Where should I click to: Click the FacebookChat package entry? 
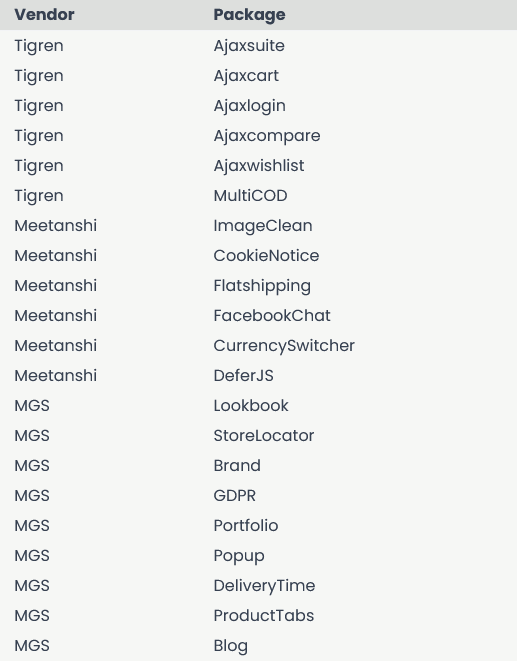click(x=272, y=315)
